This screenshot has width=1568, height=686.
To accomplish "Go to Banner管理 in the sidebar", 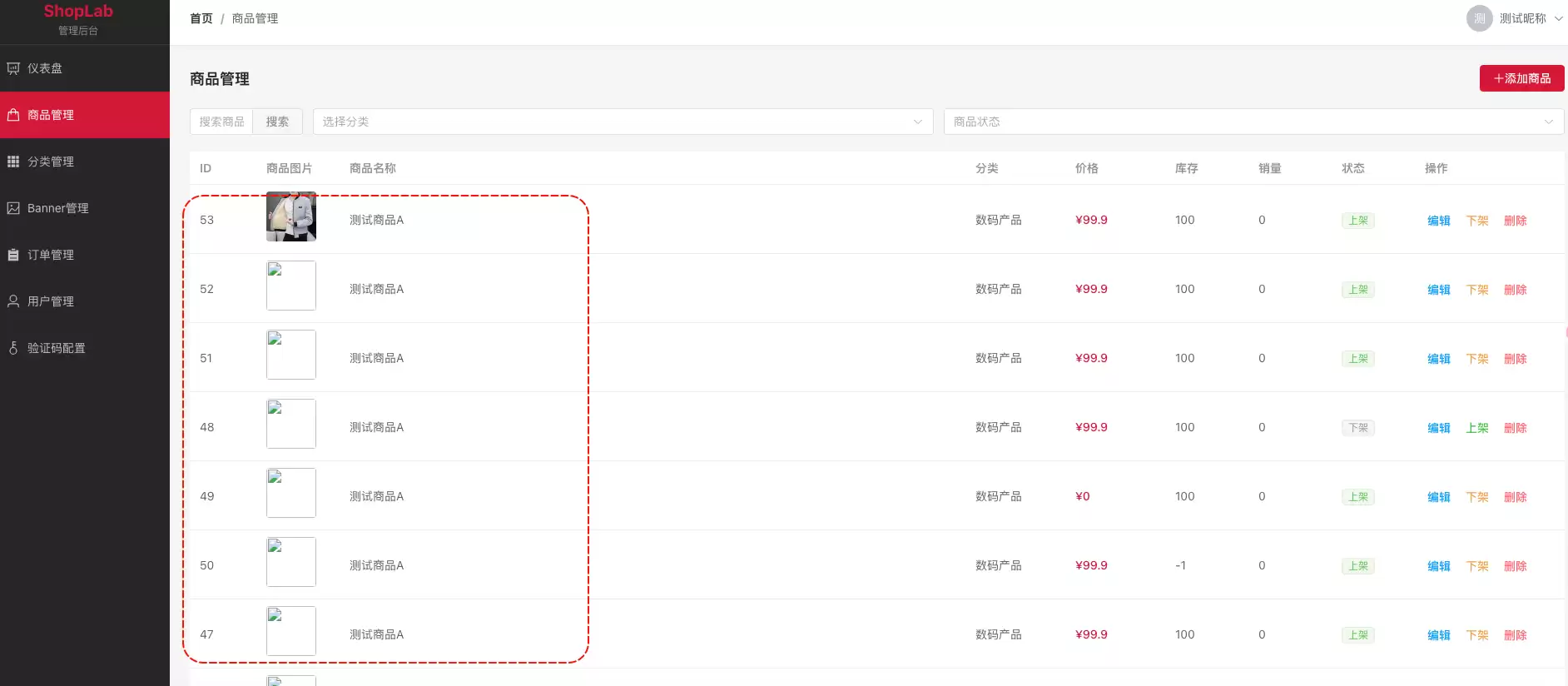I will (85, 208).
